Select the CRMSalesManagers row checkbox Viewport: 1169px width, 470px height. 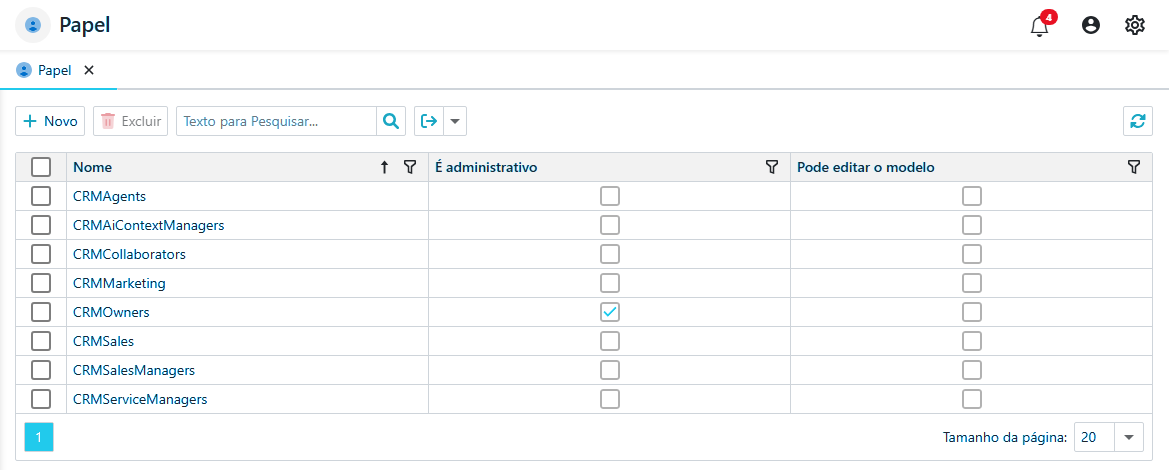point(41,370)
